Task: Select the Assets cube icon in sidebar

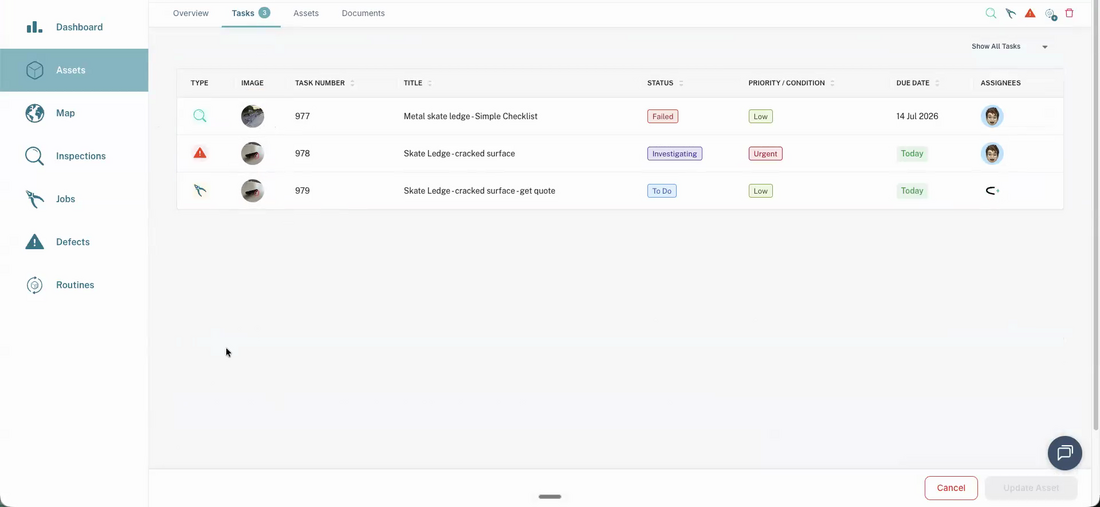Action: tap(34, 70)
